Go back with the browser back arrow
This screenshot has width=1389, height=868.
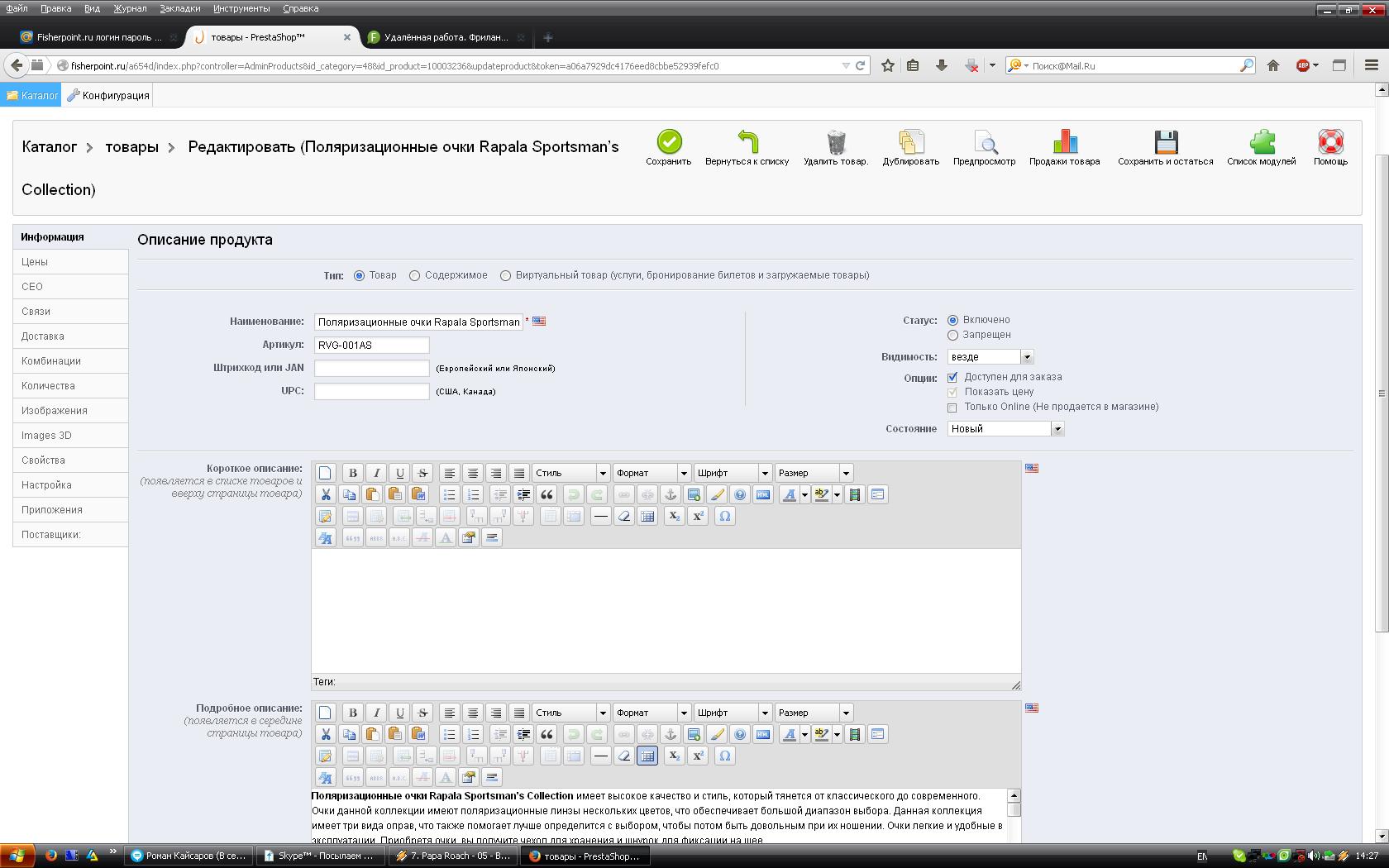(17, 65)
